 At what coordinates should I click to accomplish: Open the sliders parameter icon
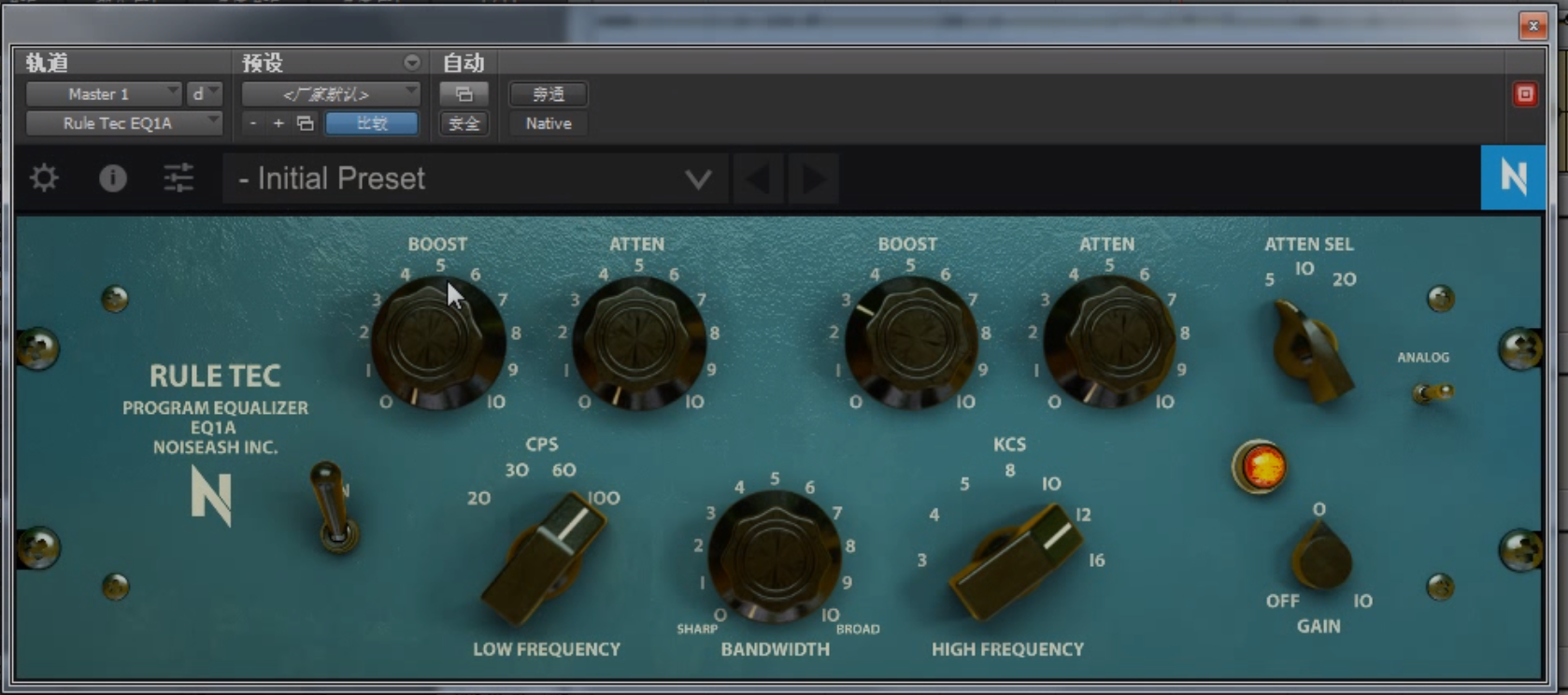point(178,177)
